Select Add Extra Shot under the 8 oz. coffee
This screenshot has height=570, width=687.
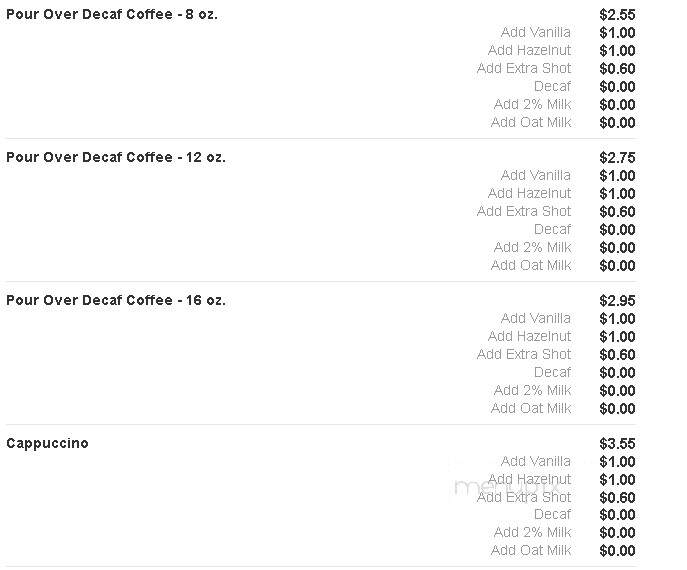point(524,68)
